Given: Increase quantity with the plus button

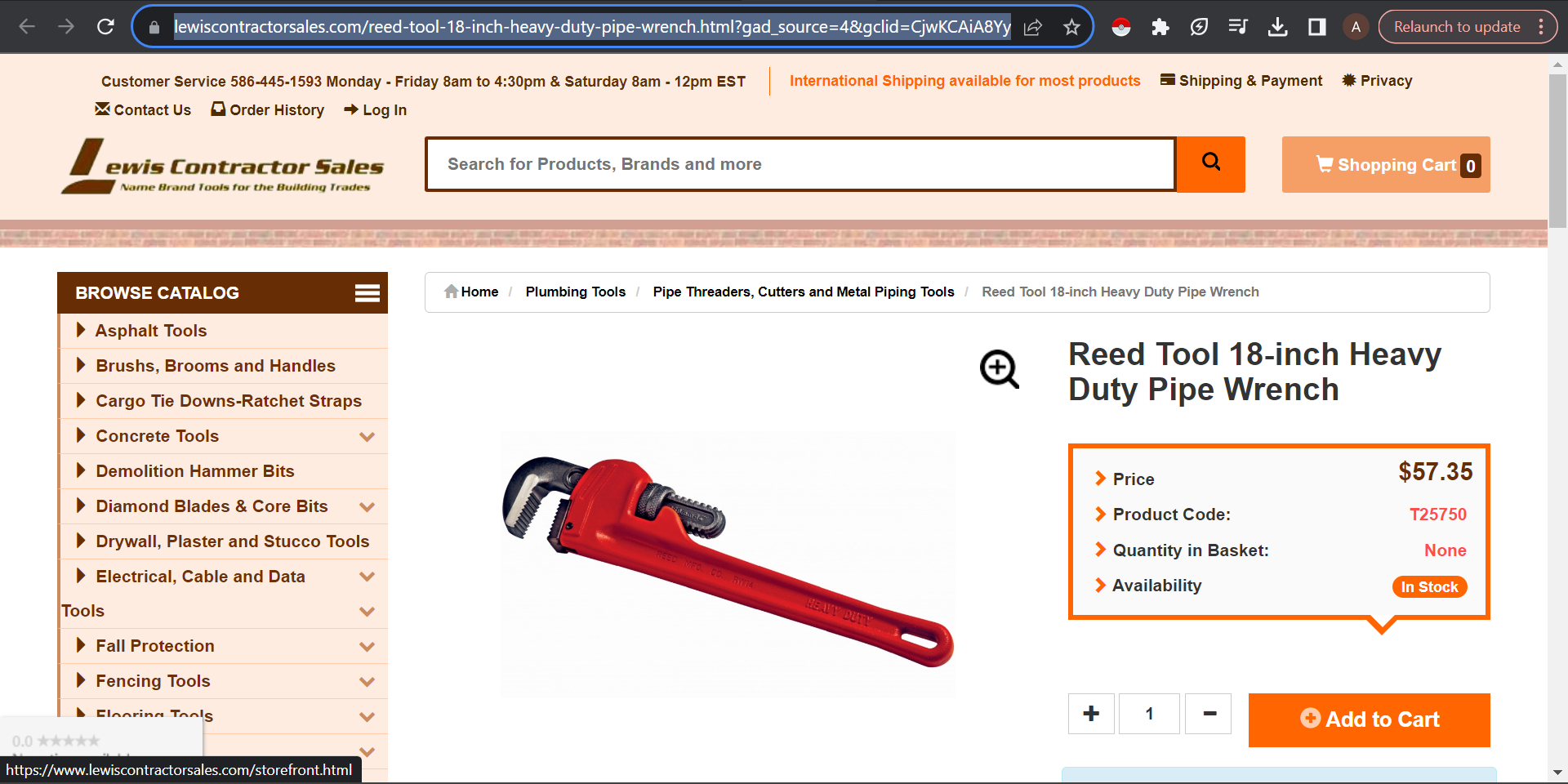Looking at the screenshot, I should pyautogui.click(x=1091, y=714).
